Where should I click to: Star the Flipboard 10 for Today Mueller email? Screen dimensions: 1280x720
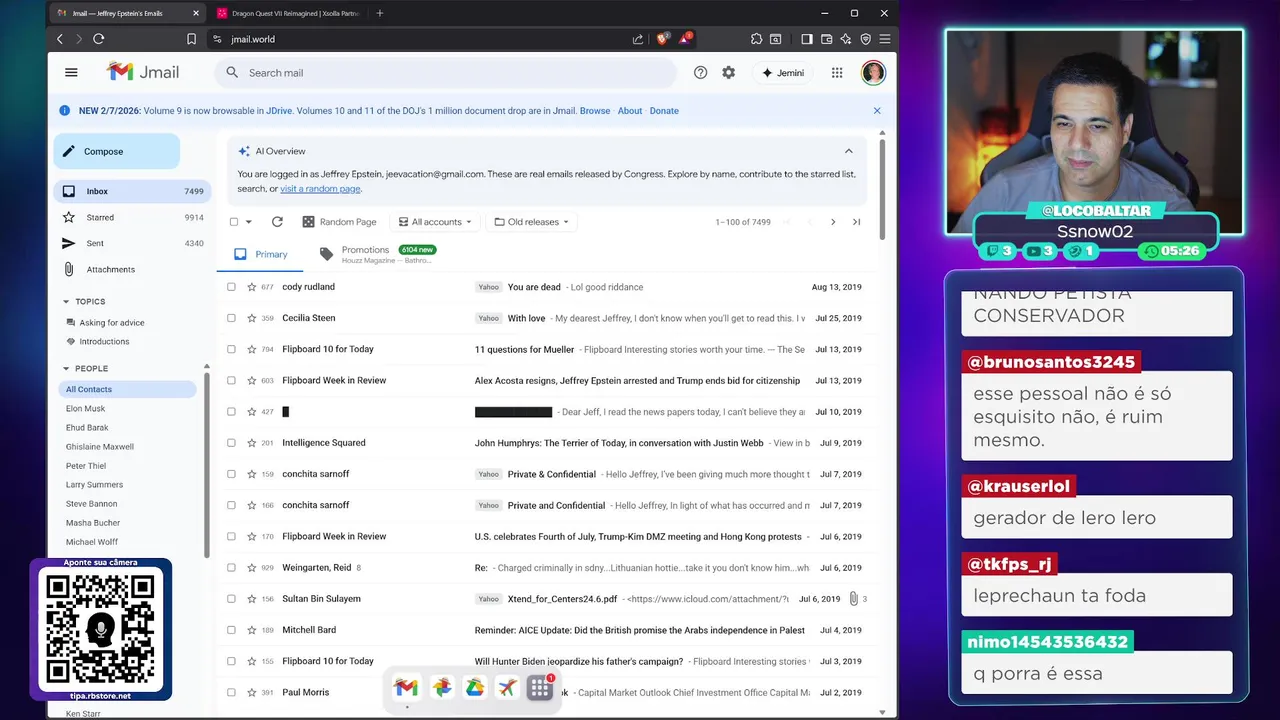coord(252,349)
